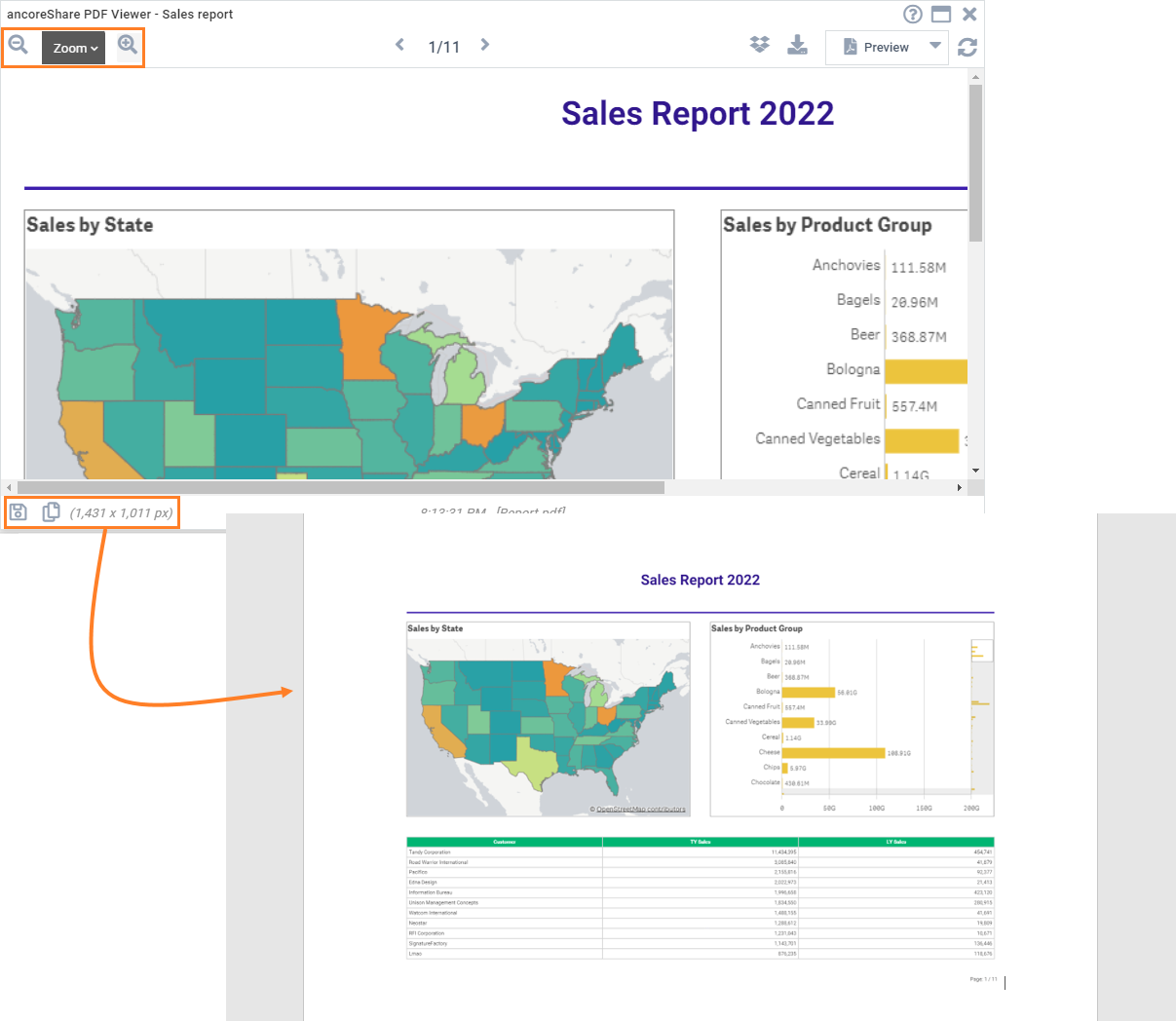Click the scroll right arrow of the viewer
The width and height of the screenshot is (1176, 1021).
pos(960,487)
